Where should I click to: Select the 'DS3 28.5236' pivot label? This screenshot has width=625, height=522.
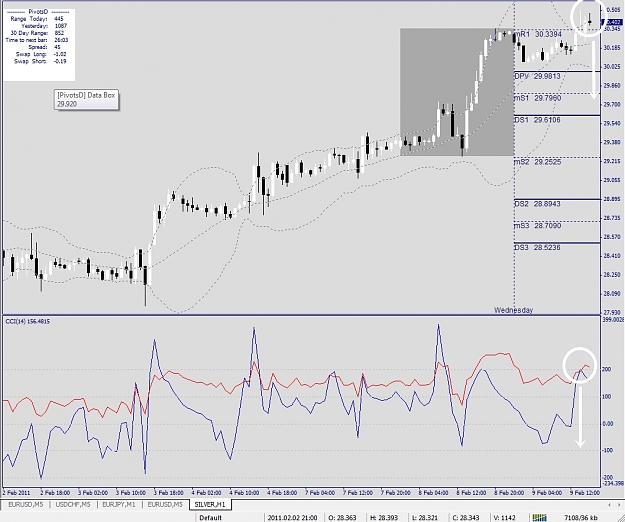[x=537, y=247]
